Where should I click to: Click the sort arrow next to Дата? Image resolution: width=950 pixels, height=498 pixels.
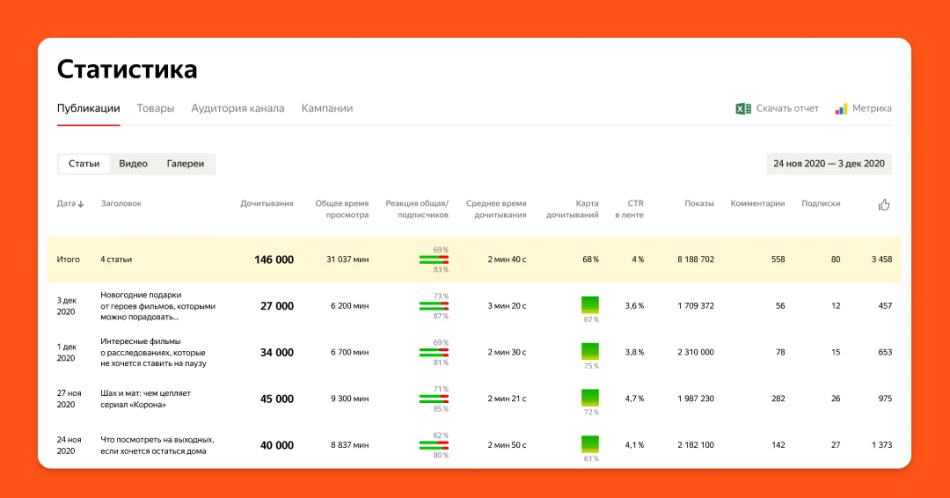coord(81,204)
